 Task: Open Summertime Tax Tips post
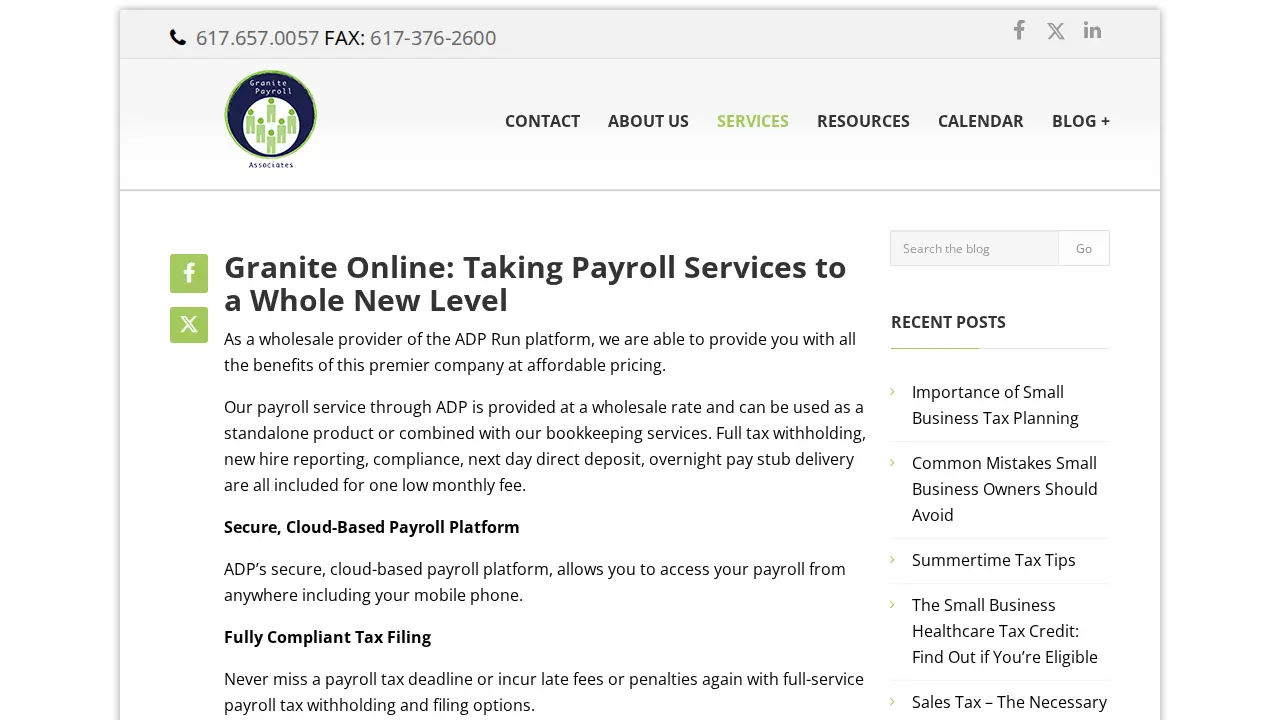pyautogui.click(x=994, y=560)
